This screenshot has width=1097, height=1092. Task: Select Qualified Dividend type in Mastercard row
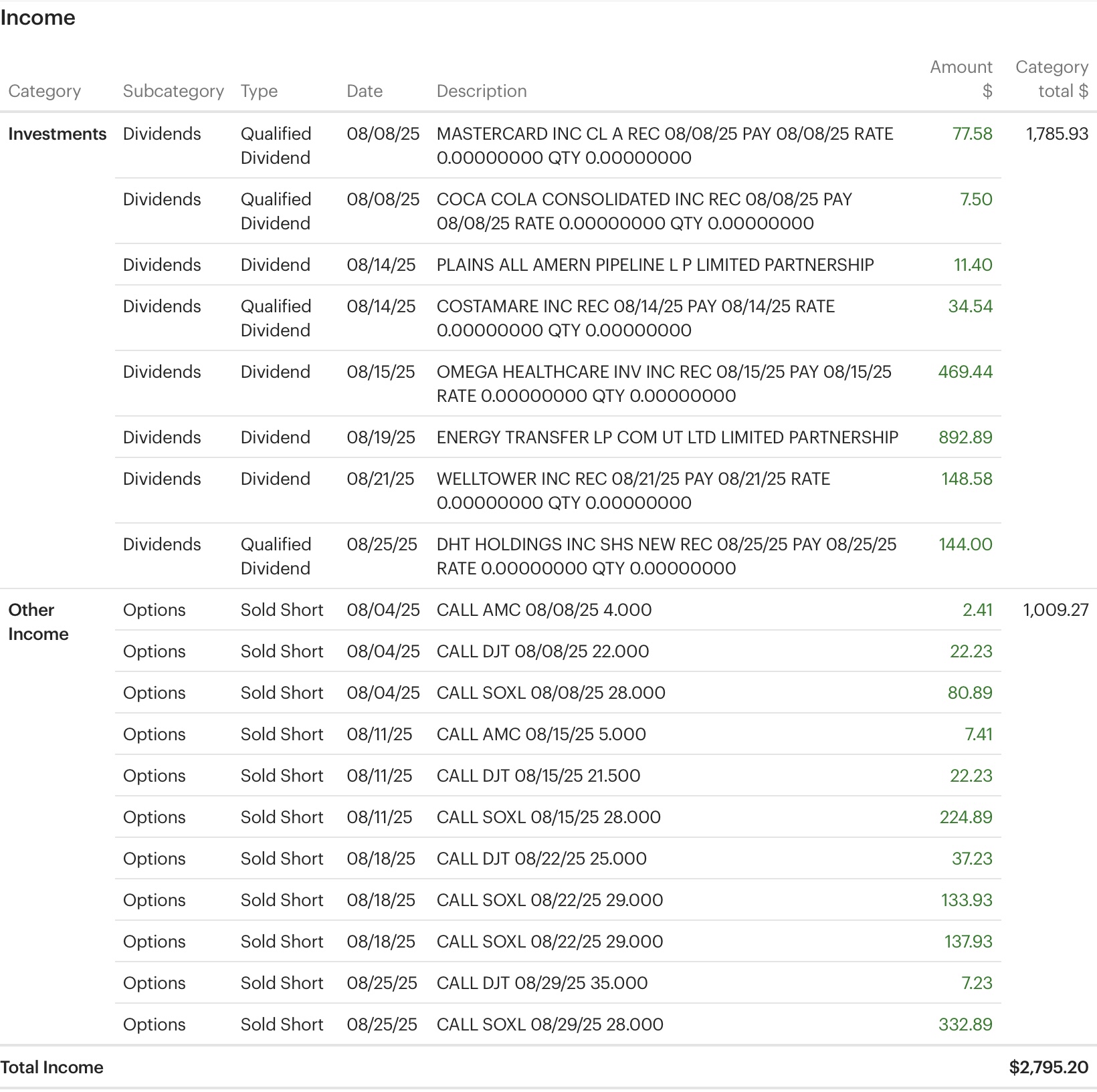(x=276, y=146)
